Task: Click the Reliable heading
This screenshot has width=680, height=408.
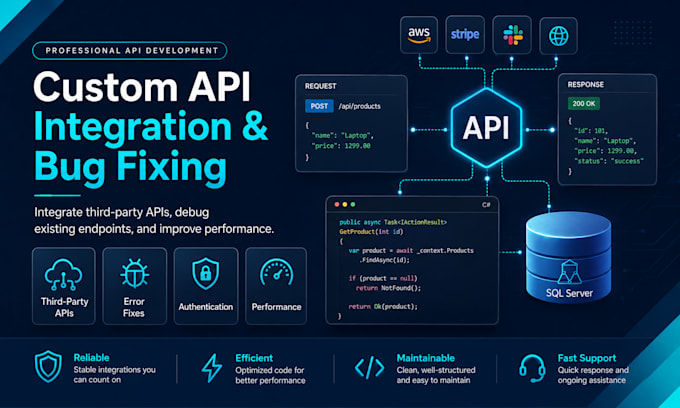Action: (91, 358)
